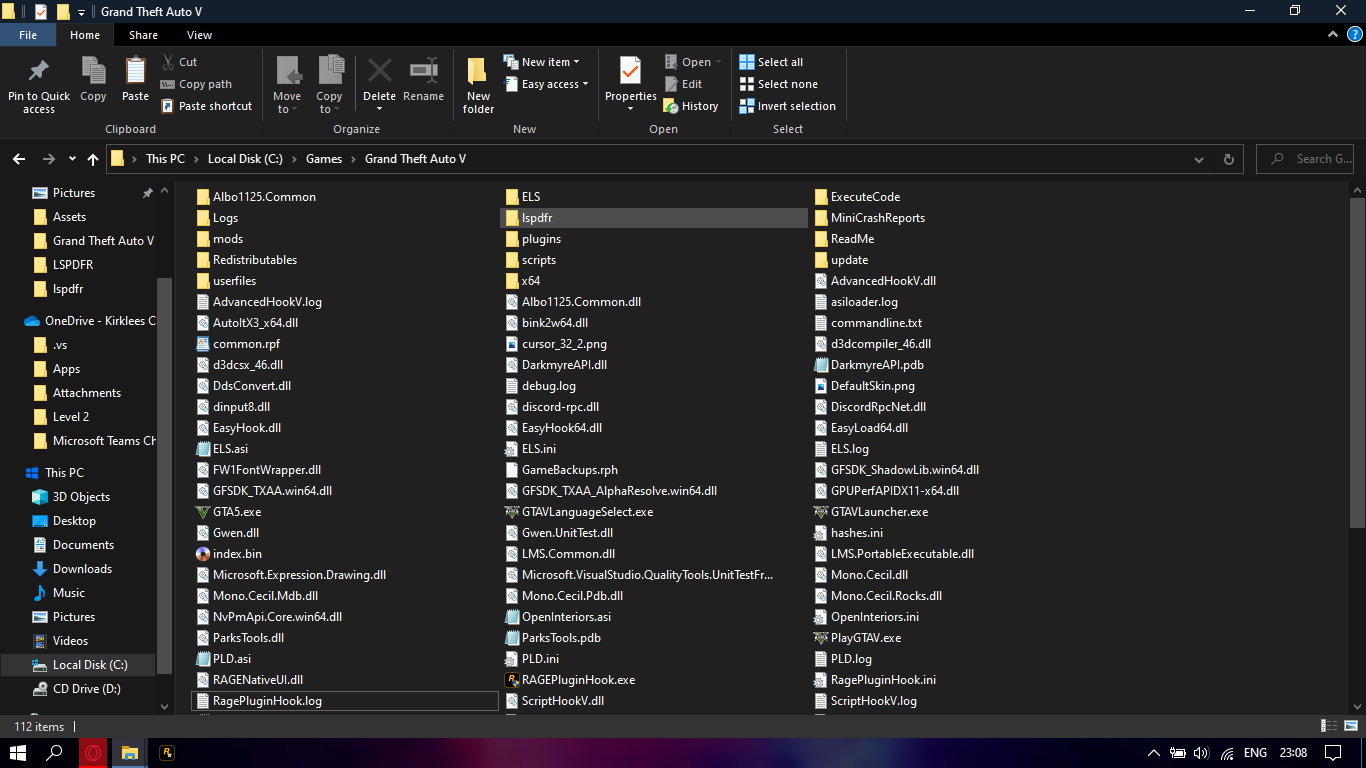Switch to large icons view layout
Screen dimensions: 1366x768
coord(1349,727)
